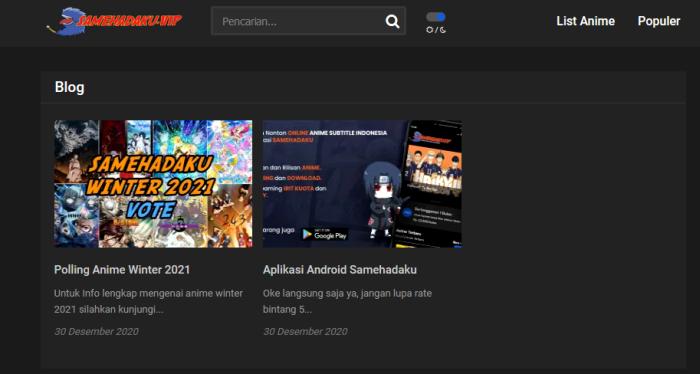Click the magnifier search icon

tap(392, 21)
